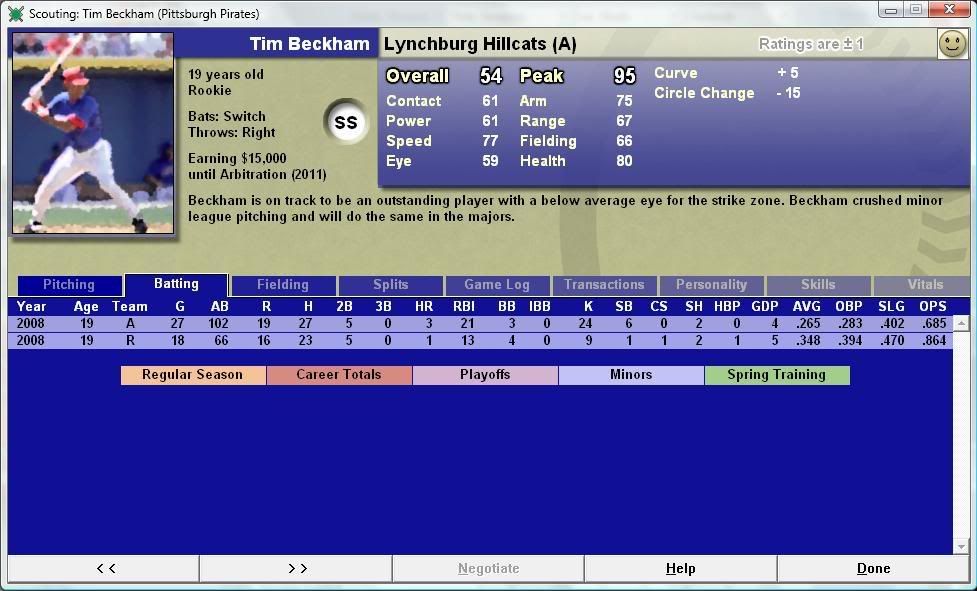Click the baseball app icon in title bar
The image size is (977, 591).
15,13
